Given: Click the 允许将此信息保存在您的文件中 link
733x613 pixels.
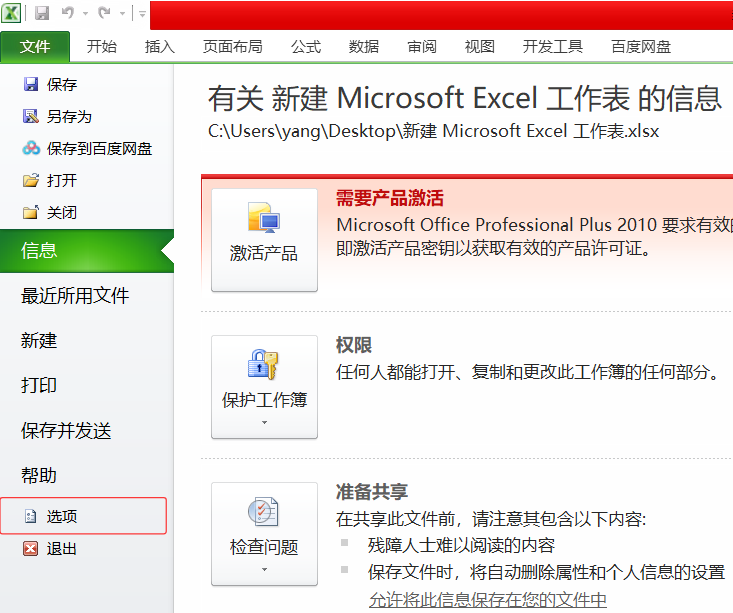Looking at the screenshot, I should [x=488, y=599].
